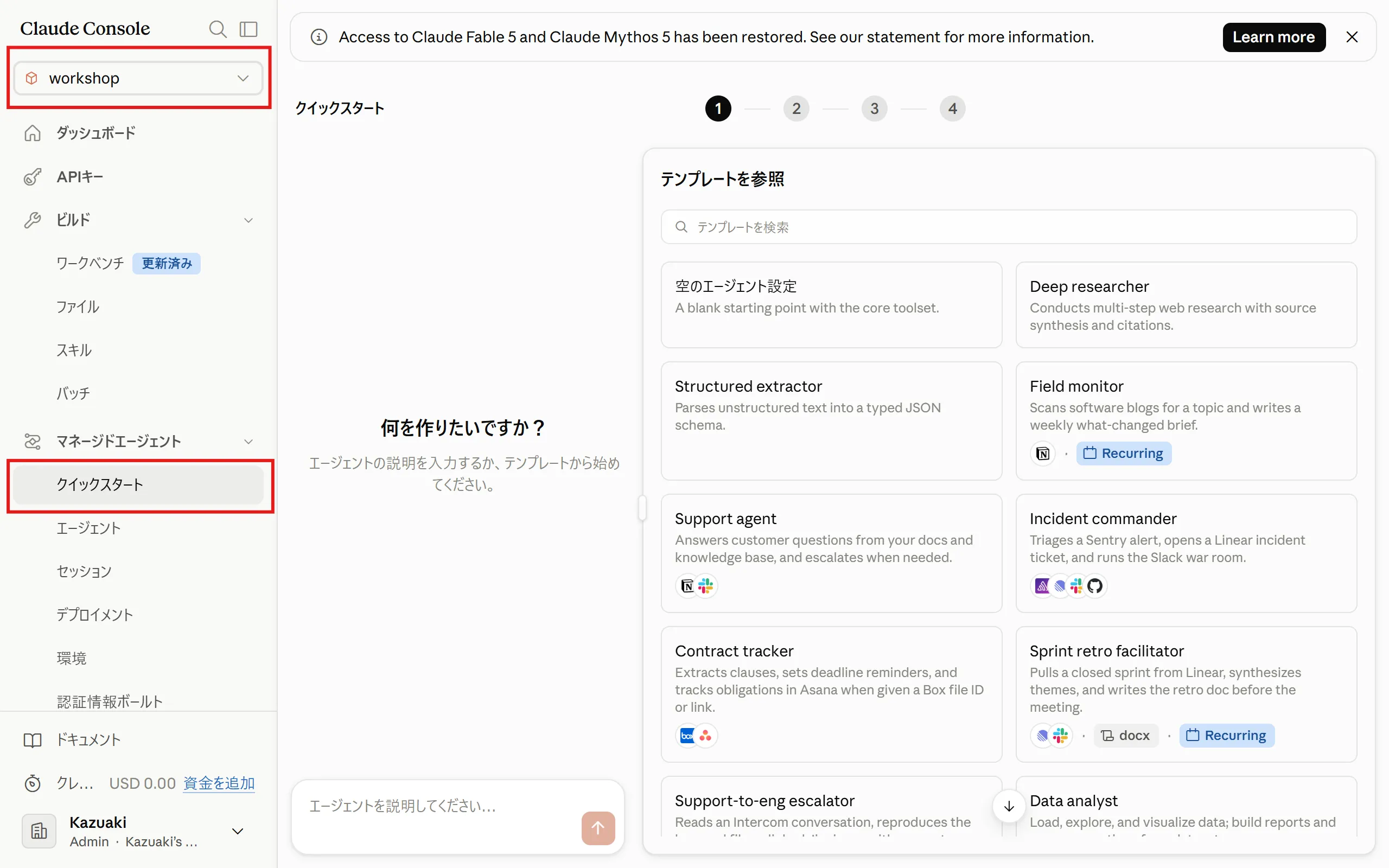Select the 空のエージェント設定 template
This screenshot has width=1389, height=868.
coord(831,305)
